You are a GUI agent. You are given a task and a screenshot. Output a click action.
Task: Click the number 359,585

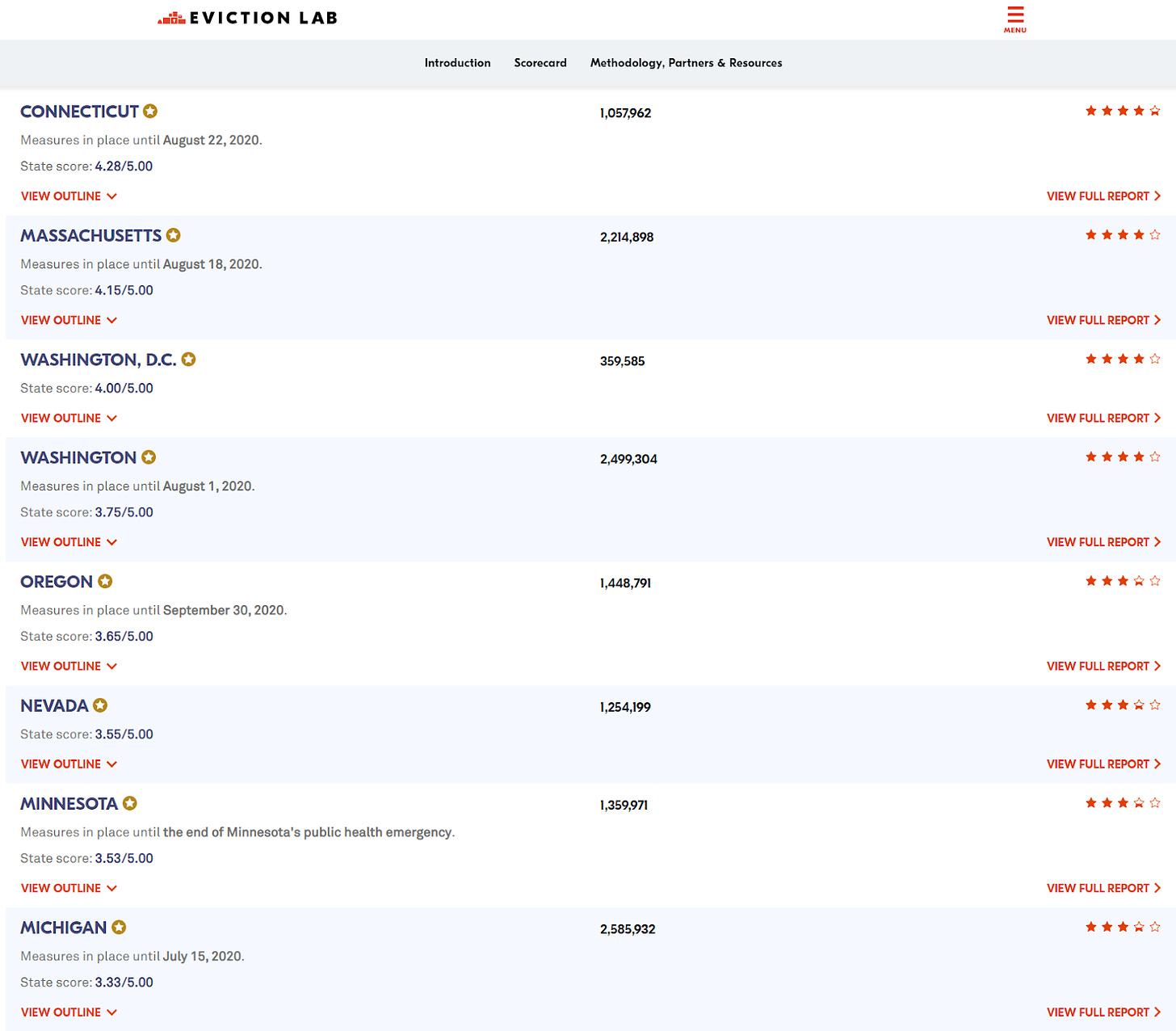pos(622,361)
